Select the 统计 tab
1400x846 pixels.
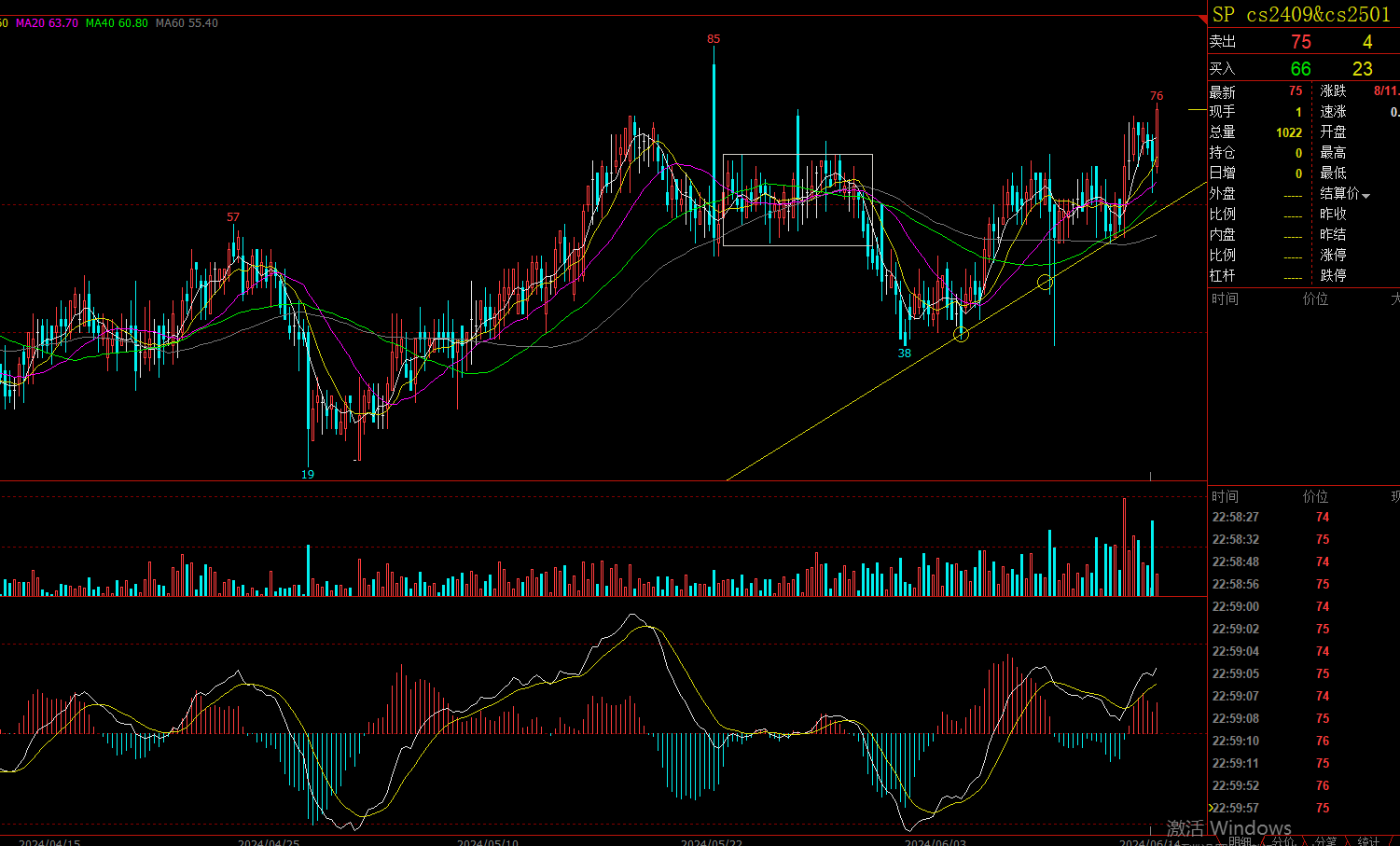point(1368,840)
